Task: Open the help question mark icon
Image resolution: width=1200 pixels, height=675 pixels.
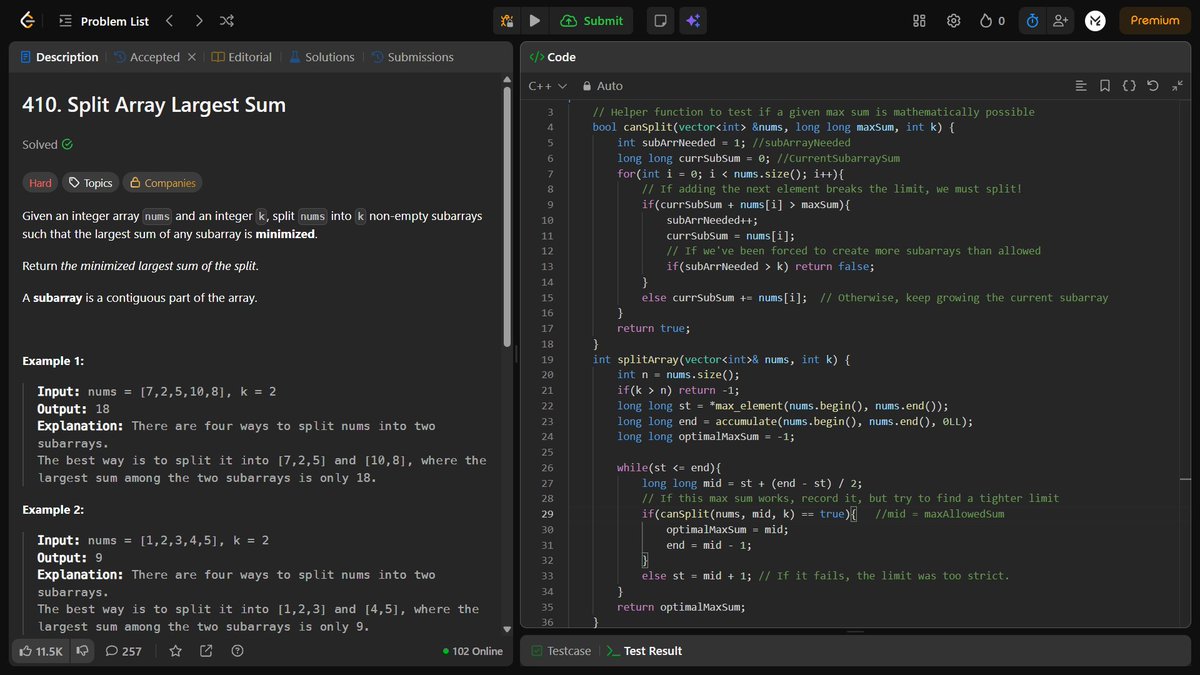Action: (x=237, y=651)
